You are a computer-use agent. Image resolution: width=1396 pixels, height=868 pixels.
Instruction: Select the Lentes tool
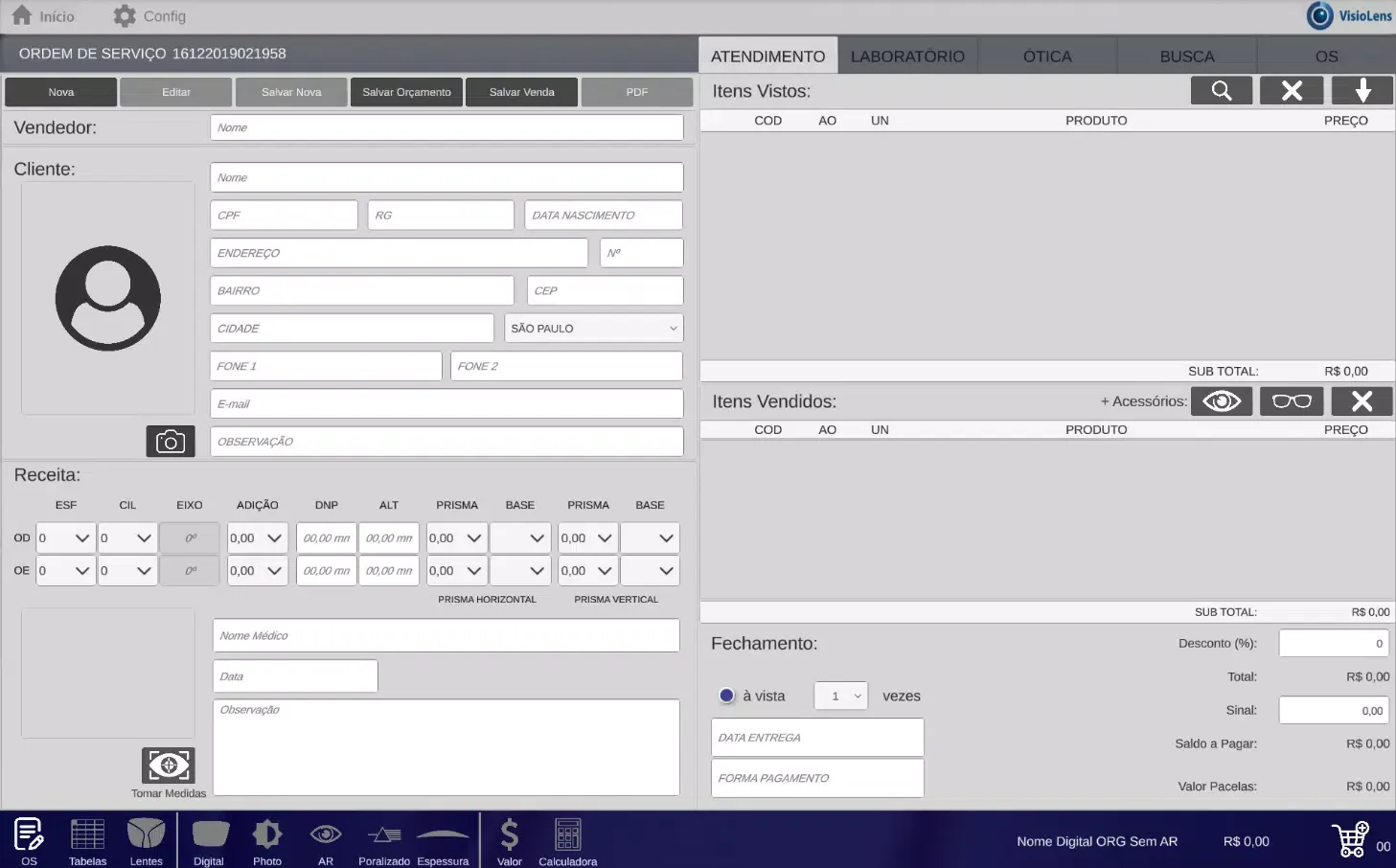146,838
